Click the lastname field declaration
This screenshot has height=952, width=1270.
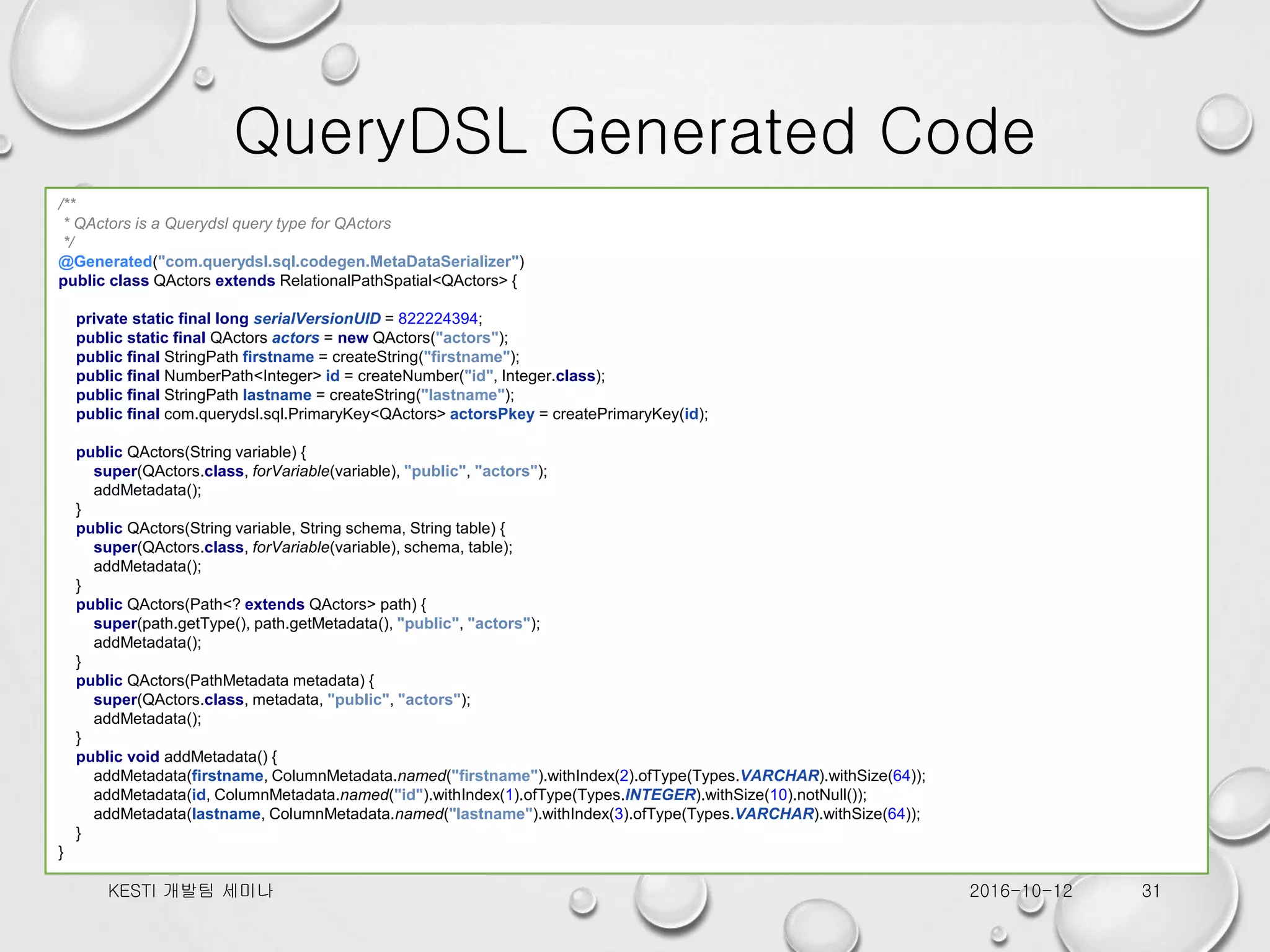(x=277, y=395)
